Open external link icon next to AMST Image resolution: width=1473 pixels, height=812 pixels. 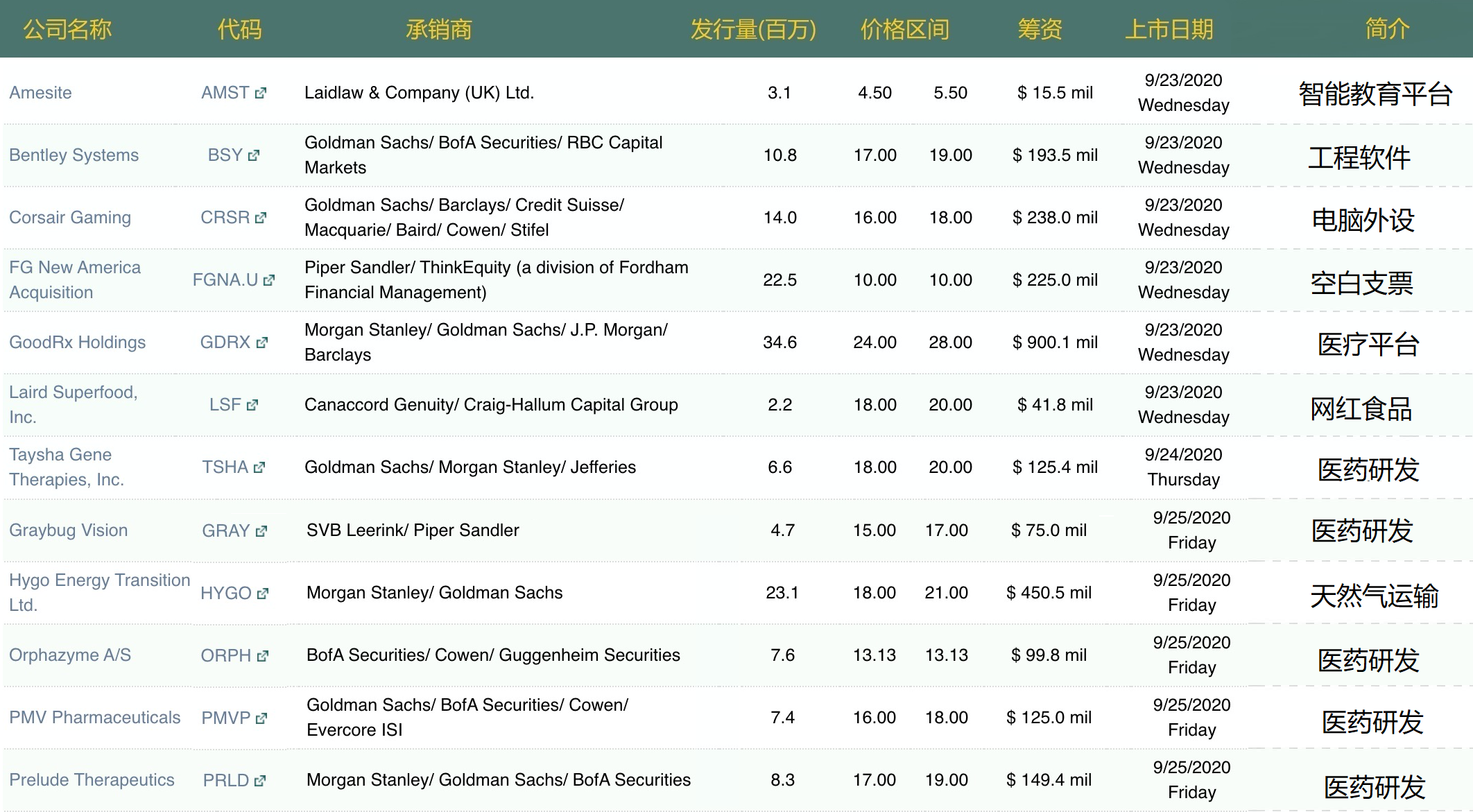point(261,93)
